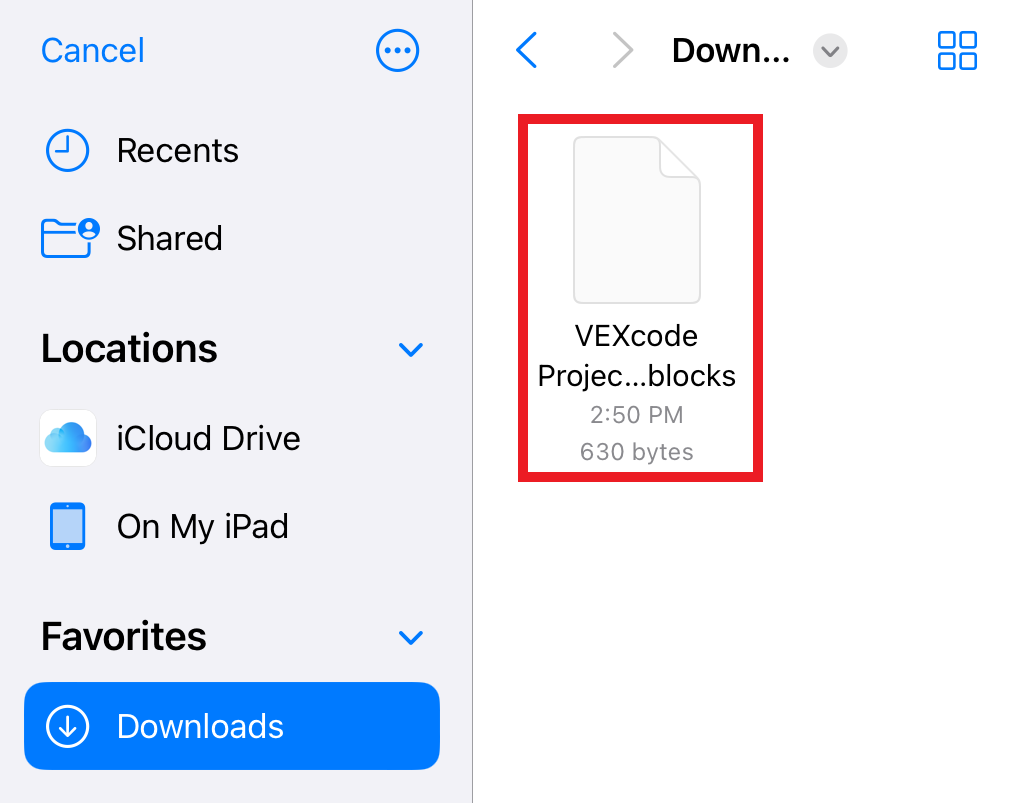Image resolution: width=1025 pixels, height=803 pixels.
Task: Tap the Down... title in the navigation bar
Action: [731, 50]
